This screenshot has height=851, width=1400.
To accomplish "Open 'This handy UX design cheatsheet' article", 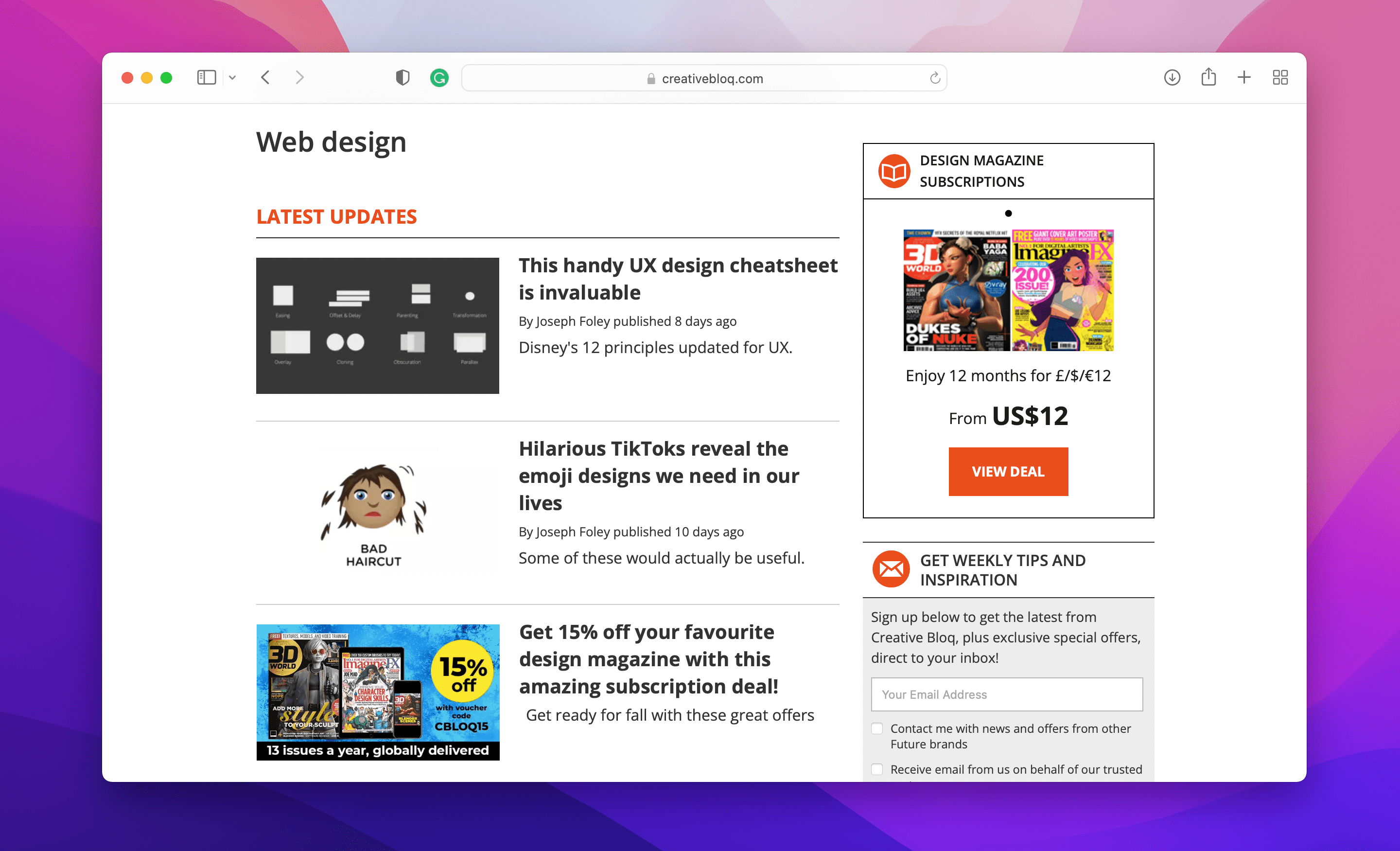I will (x=677, y=279).
